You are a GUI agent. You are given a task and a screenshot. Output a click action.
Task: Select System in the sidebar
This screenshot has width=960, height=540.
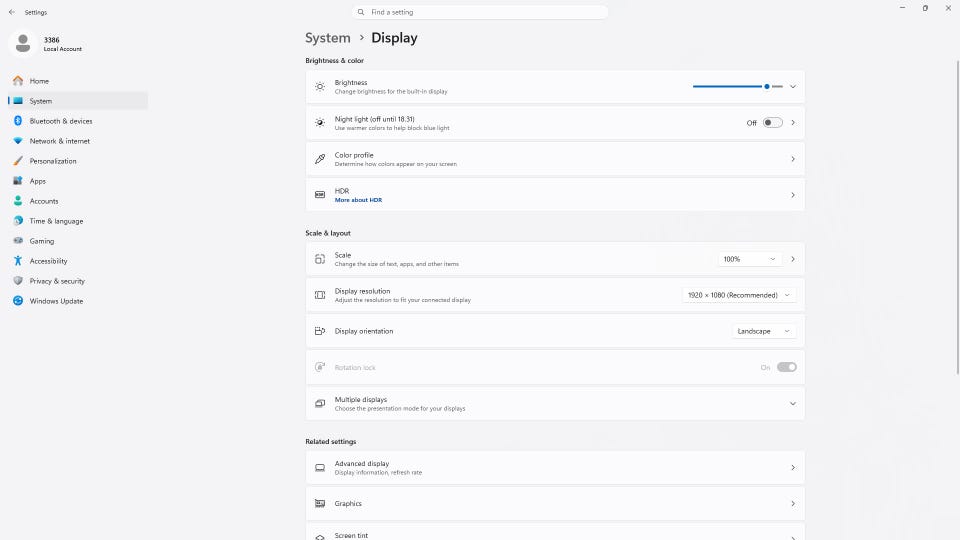[78, 101]
